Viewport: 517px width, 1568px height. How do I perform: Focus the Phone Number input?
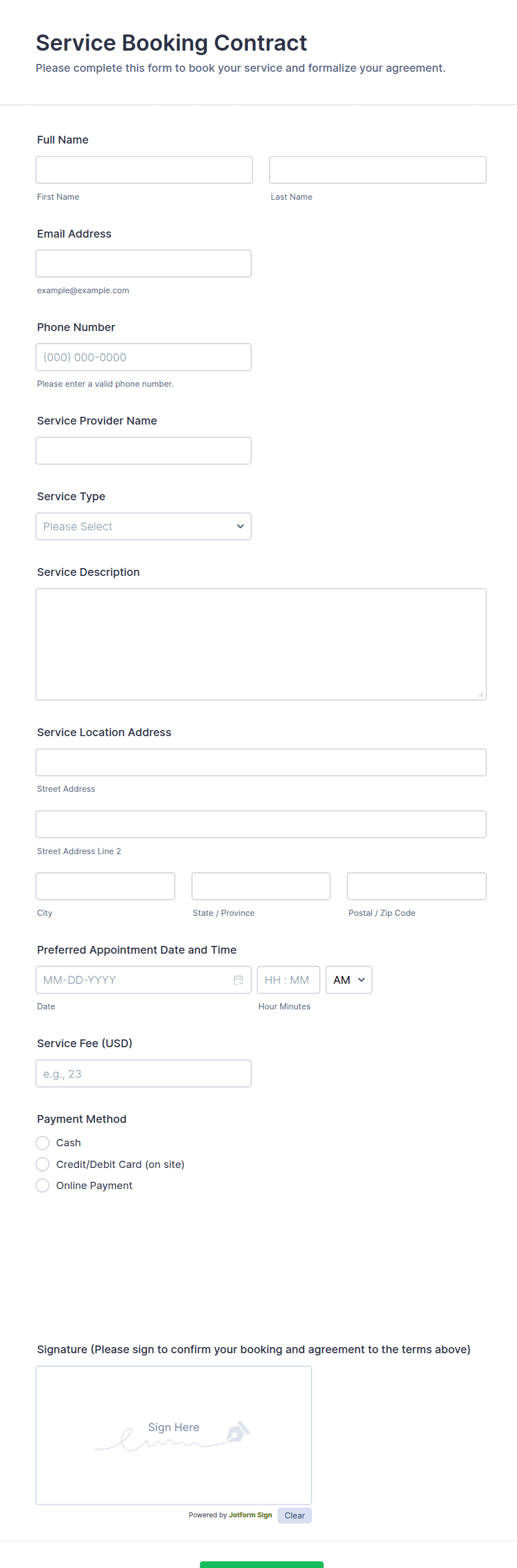click(143, 357)
